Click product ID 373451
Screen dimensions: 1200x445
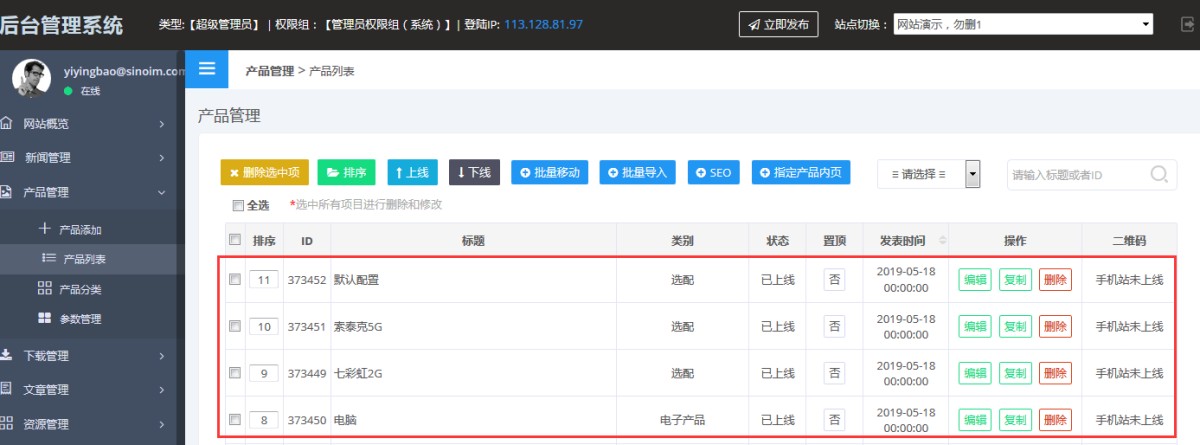pos(307,326)
